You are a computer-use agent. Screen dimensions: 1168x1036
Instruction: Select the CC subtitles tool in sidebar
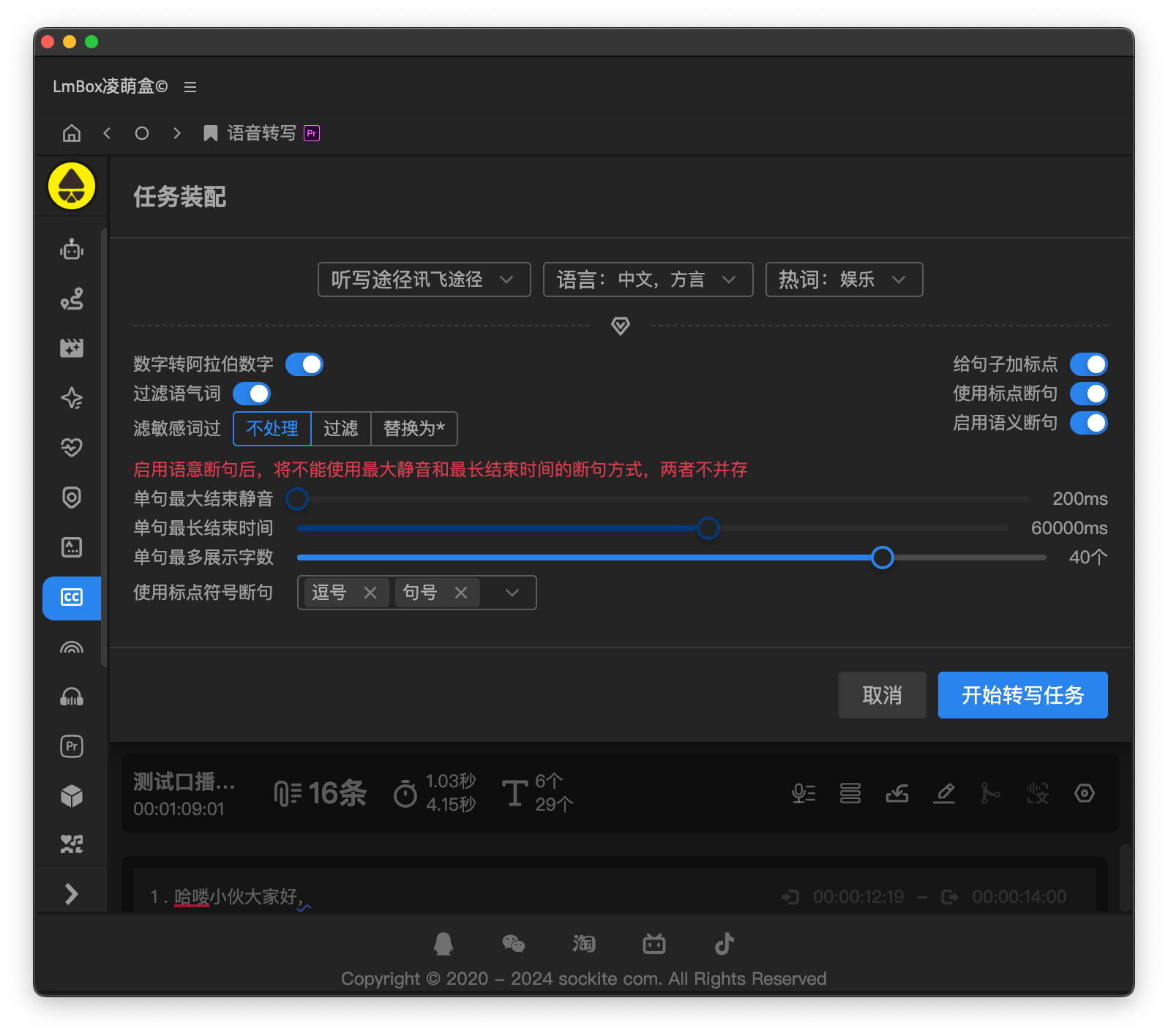[x=72, y=598]
